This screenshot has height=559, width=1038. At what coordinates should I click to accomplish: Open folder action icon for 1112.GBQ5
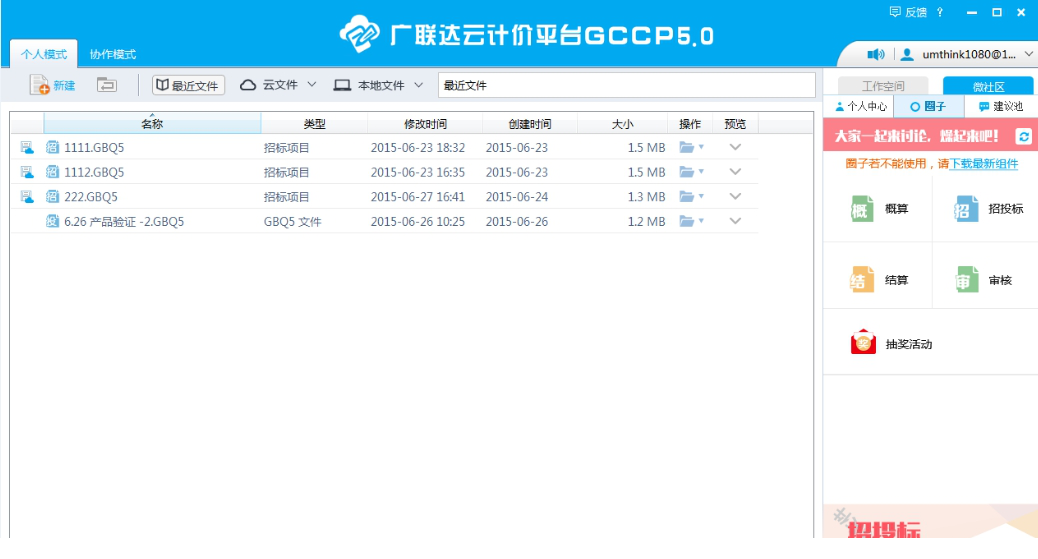[686, 172]
